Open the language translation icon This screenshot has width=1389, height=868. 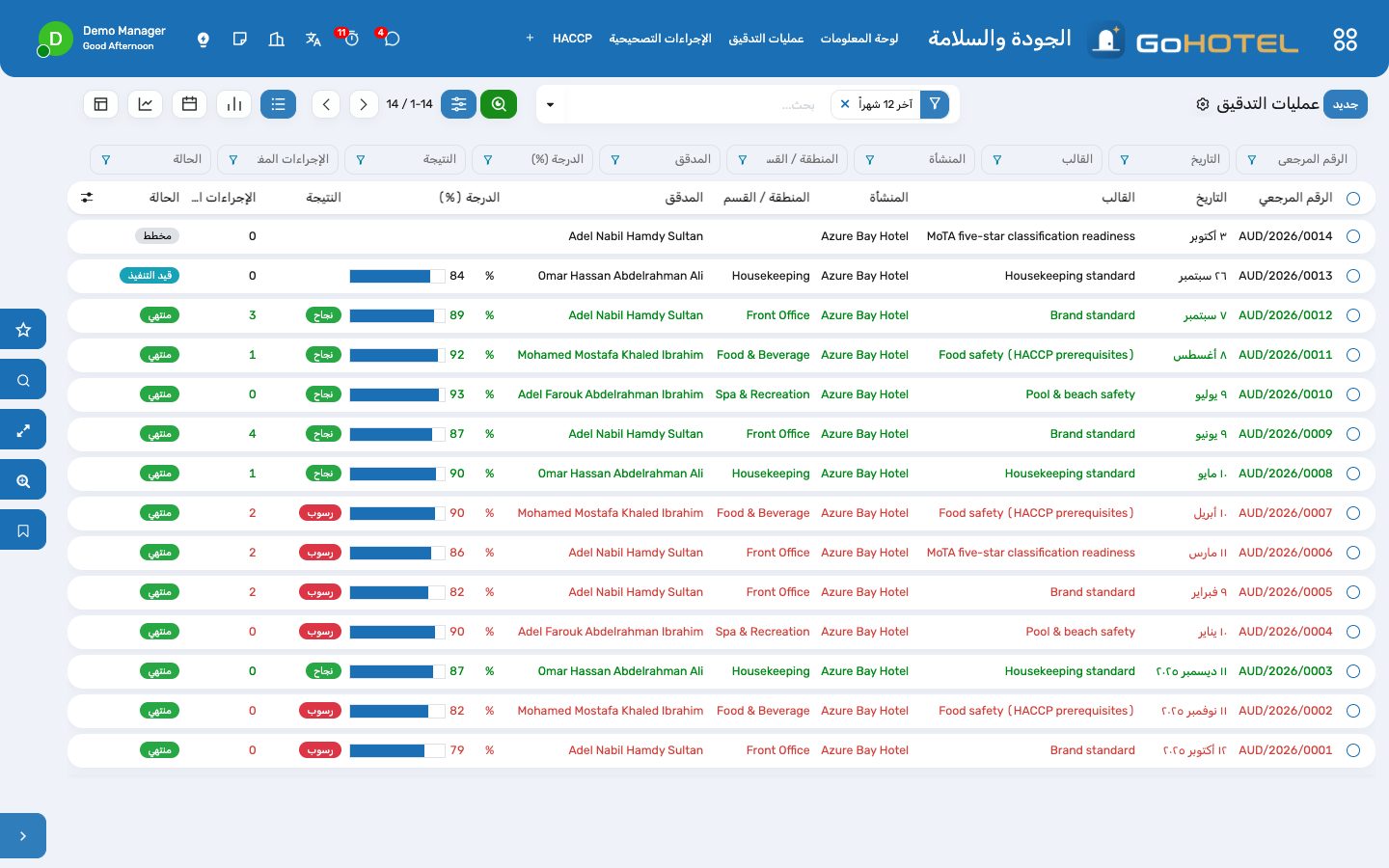pyautogui.click(x=313, y=39)
